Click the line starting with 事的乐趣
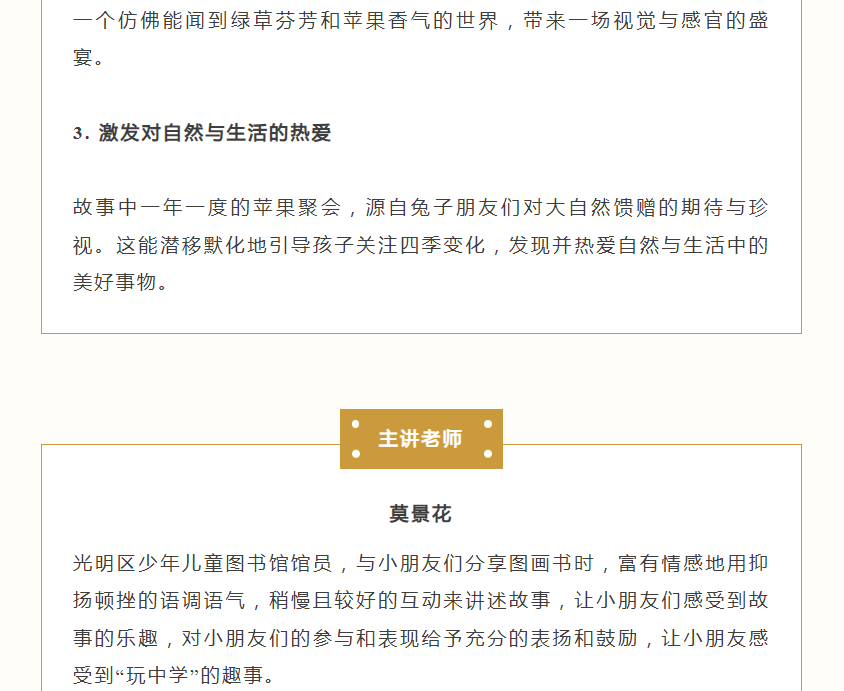Viewport: 844px width, 691px height. (421, 638)
